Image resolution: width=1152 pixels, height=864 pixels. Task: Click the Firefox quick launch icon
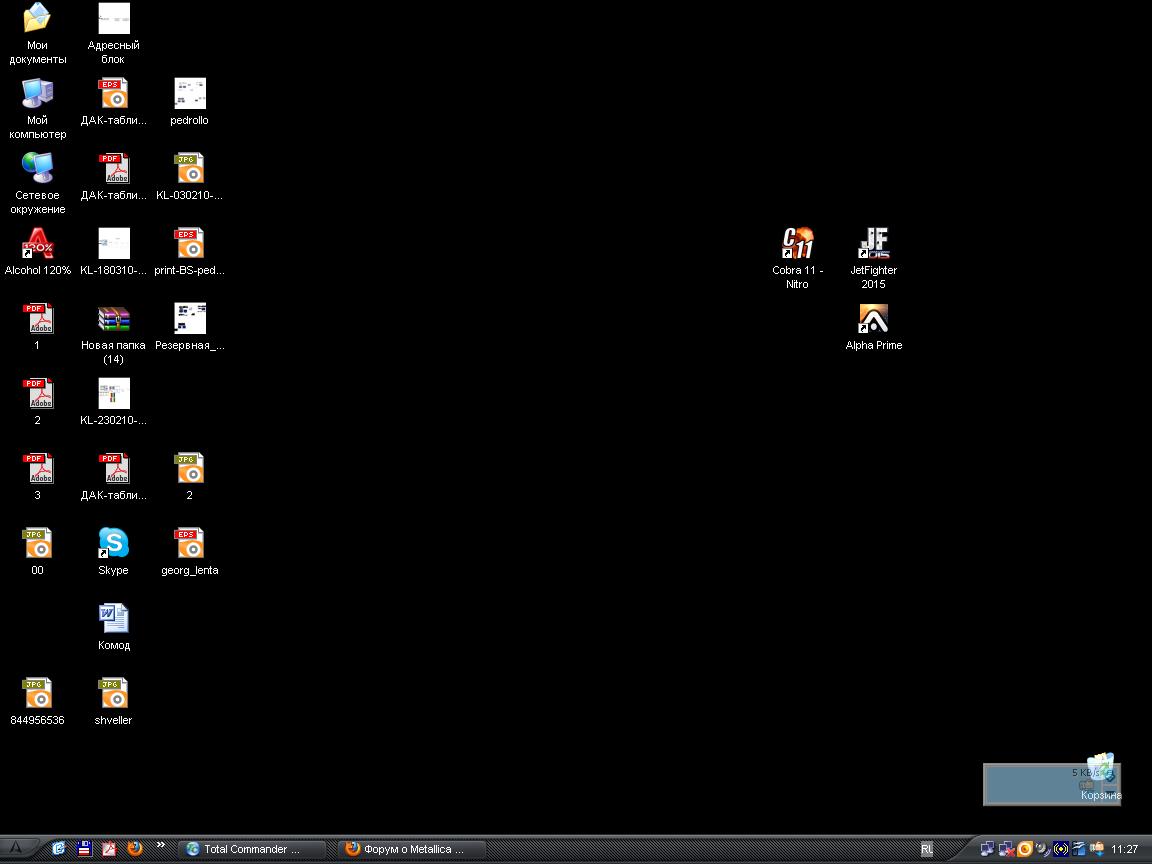point(135,848)
